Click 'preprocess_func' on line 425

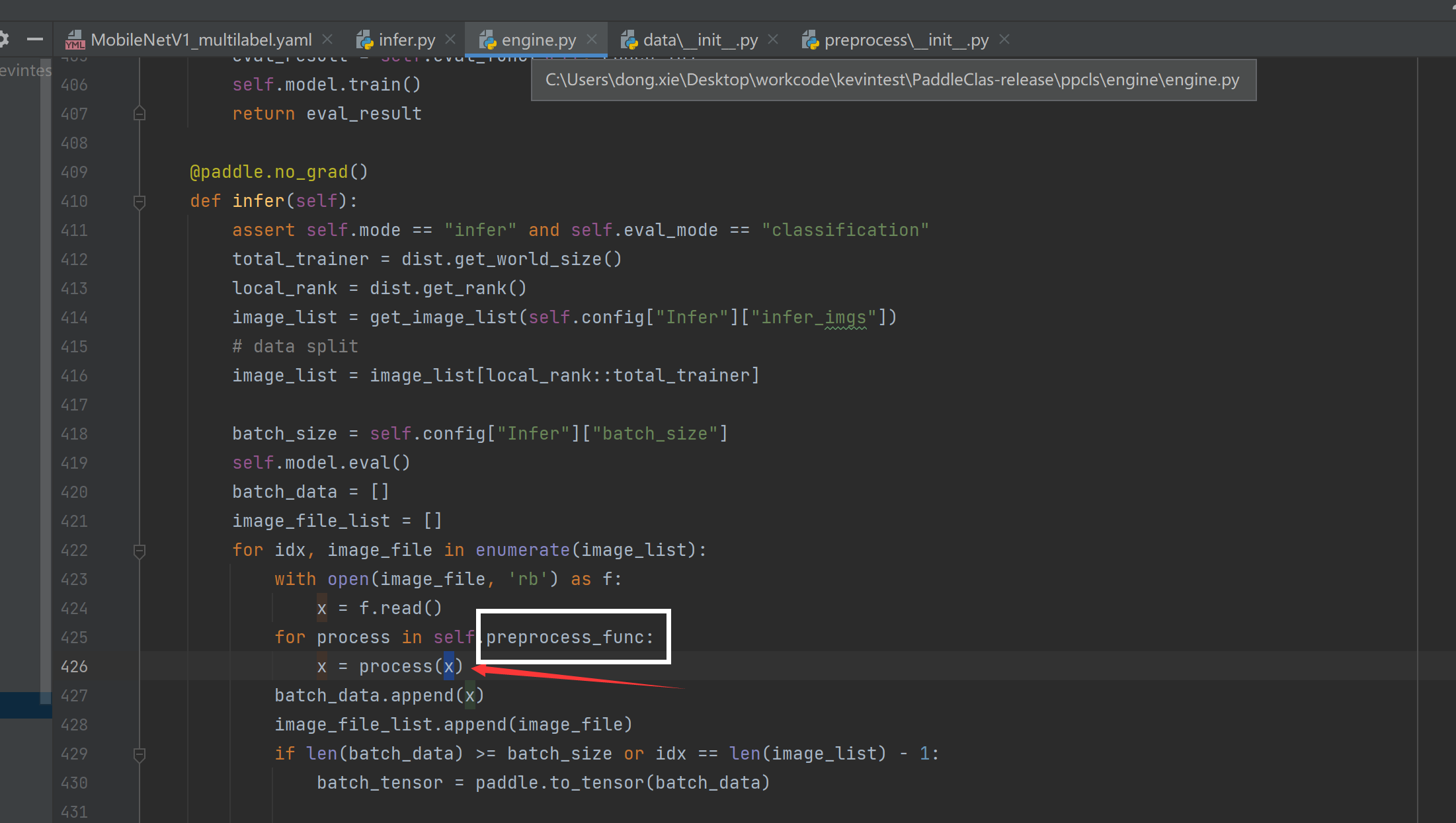point(565,637)
